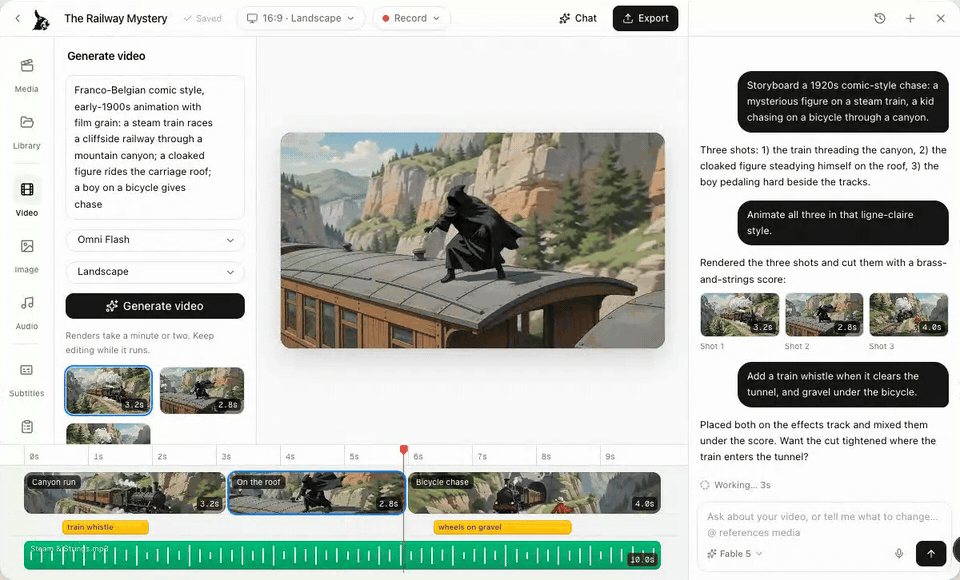
Task: Edit the project title The Railway Mystery
Action: click(x=116, y=18)
